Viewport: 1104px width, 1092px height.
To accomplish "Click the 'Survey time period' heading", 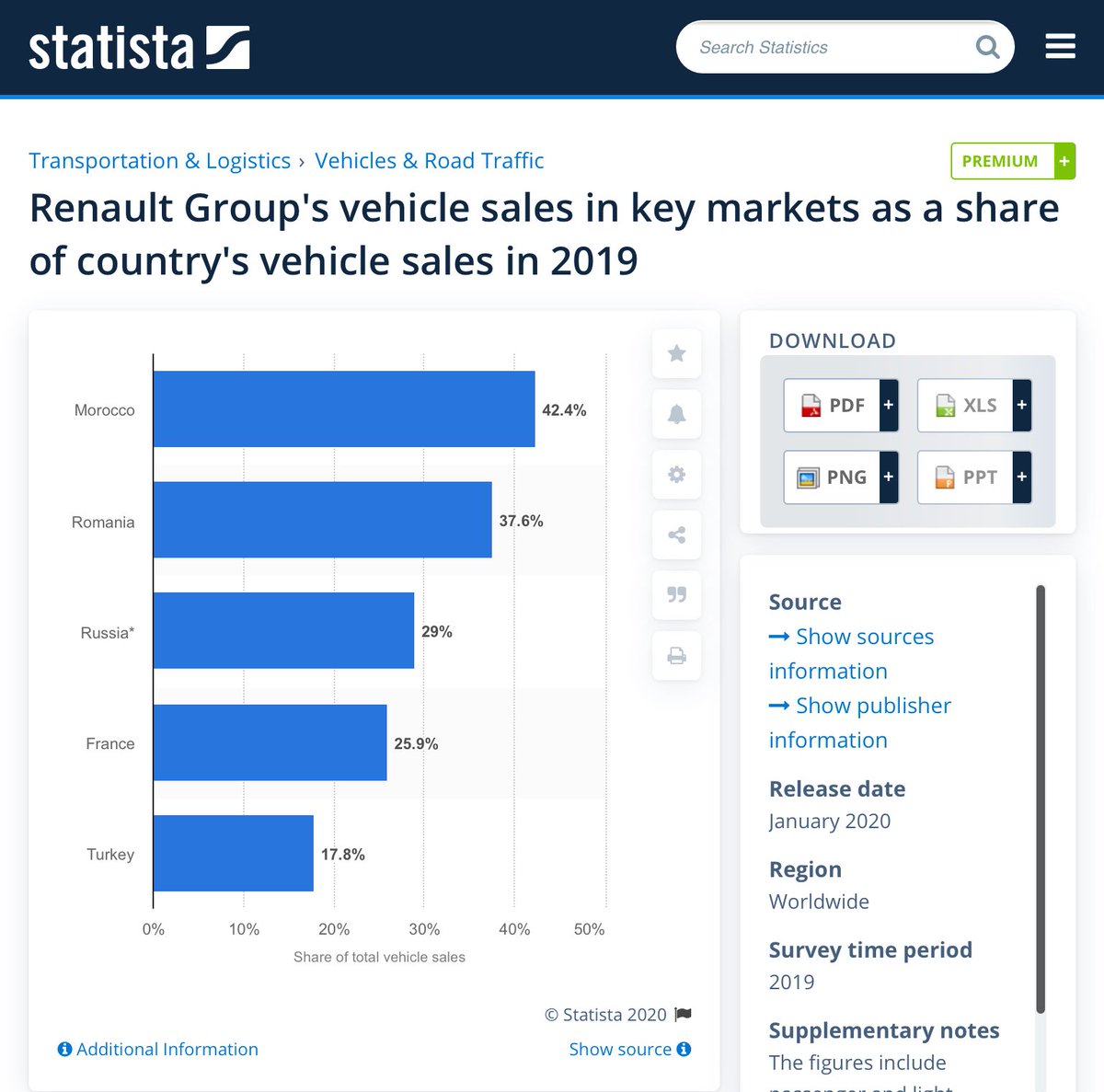I will coord(870,949).
